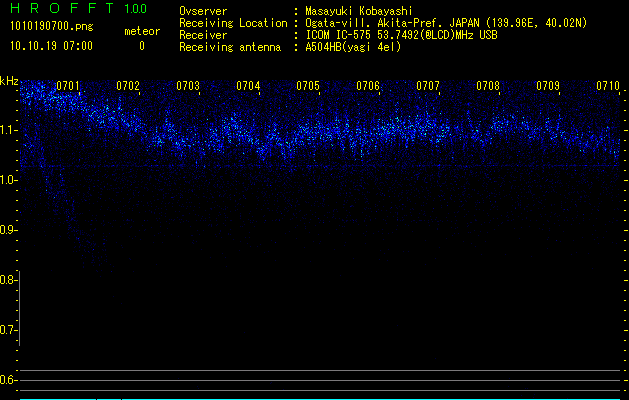Click the 1.0 frequency axis label

coord(7,180)
